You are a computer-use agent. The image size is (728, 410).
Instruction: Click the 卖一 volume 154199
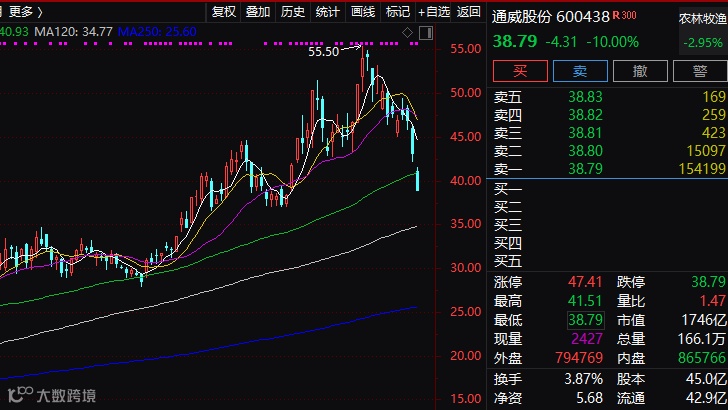(702, 169)
